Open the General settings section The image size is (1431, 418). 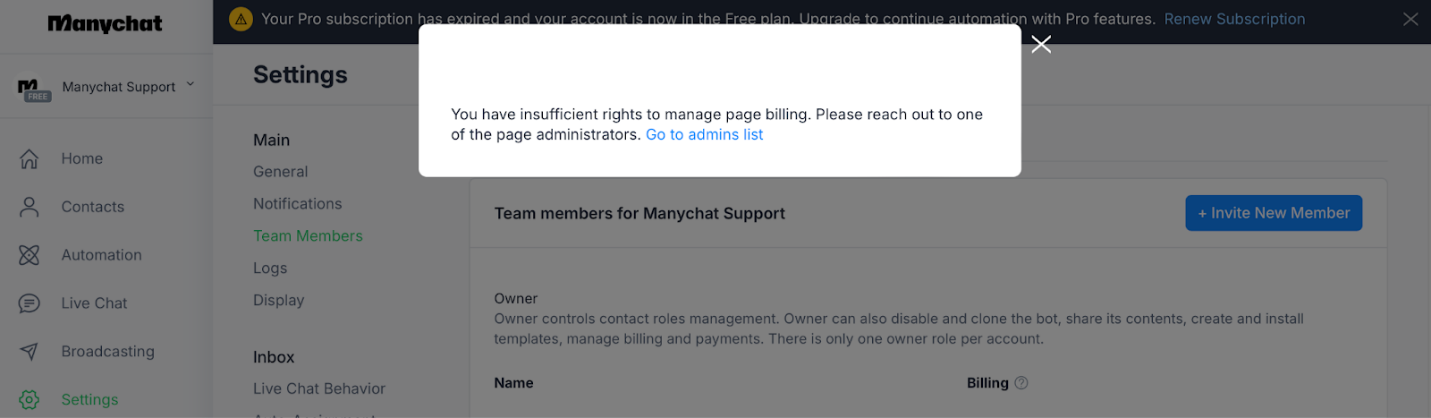point(280,172)
